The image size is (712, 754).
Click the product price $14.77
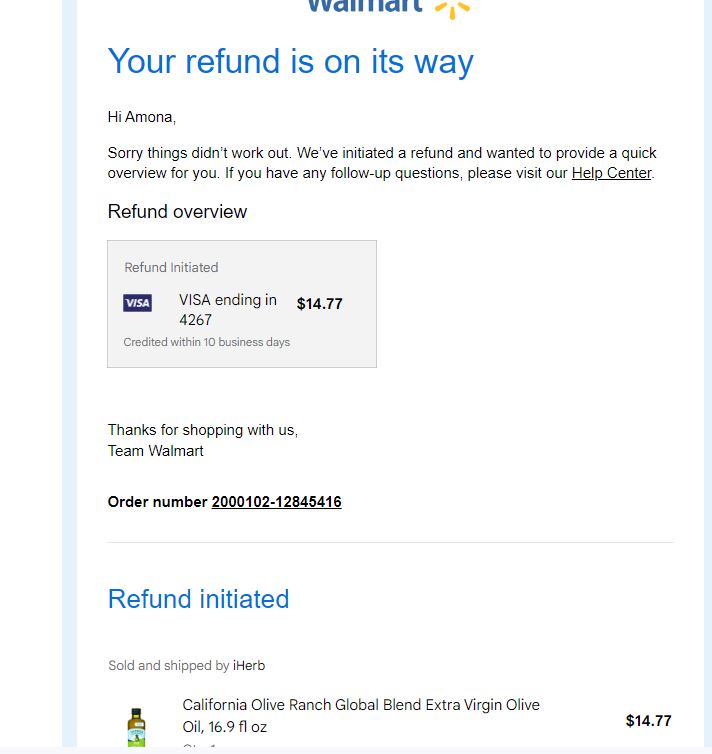pos(648,720)
